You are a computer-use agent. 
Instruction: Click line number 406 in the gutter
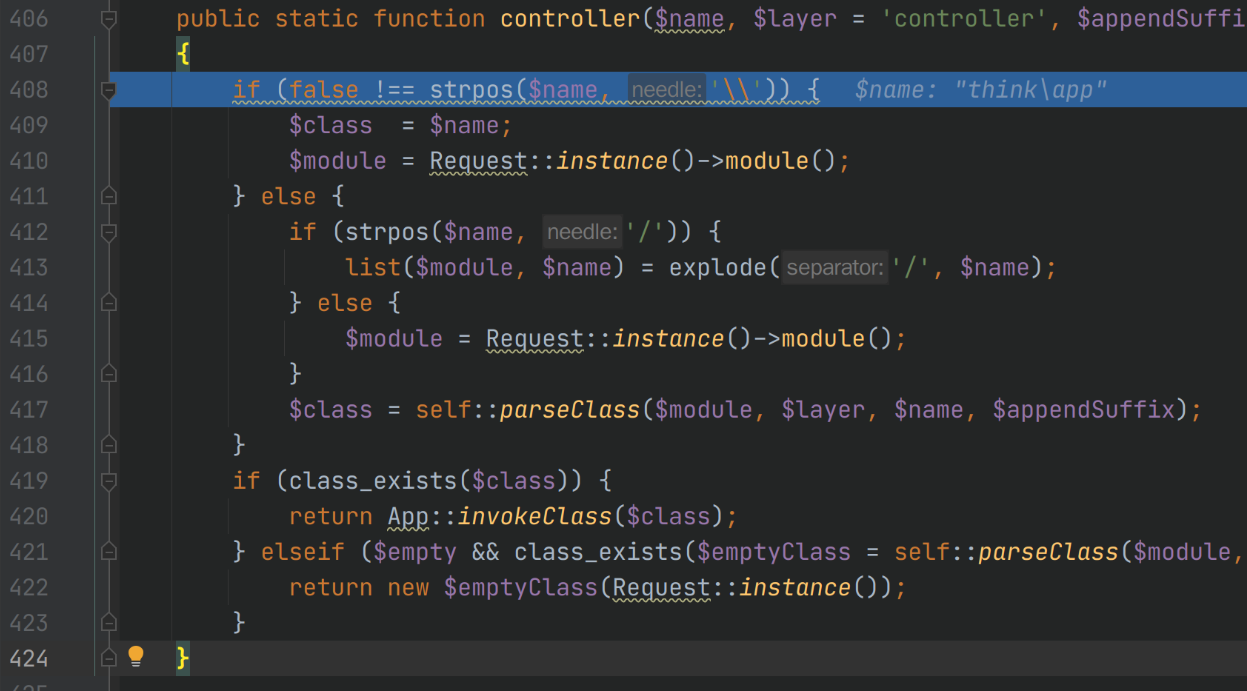(x=28, y=19)
